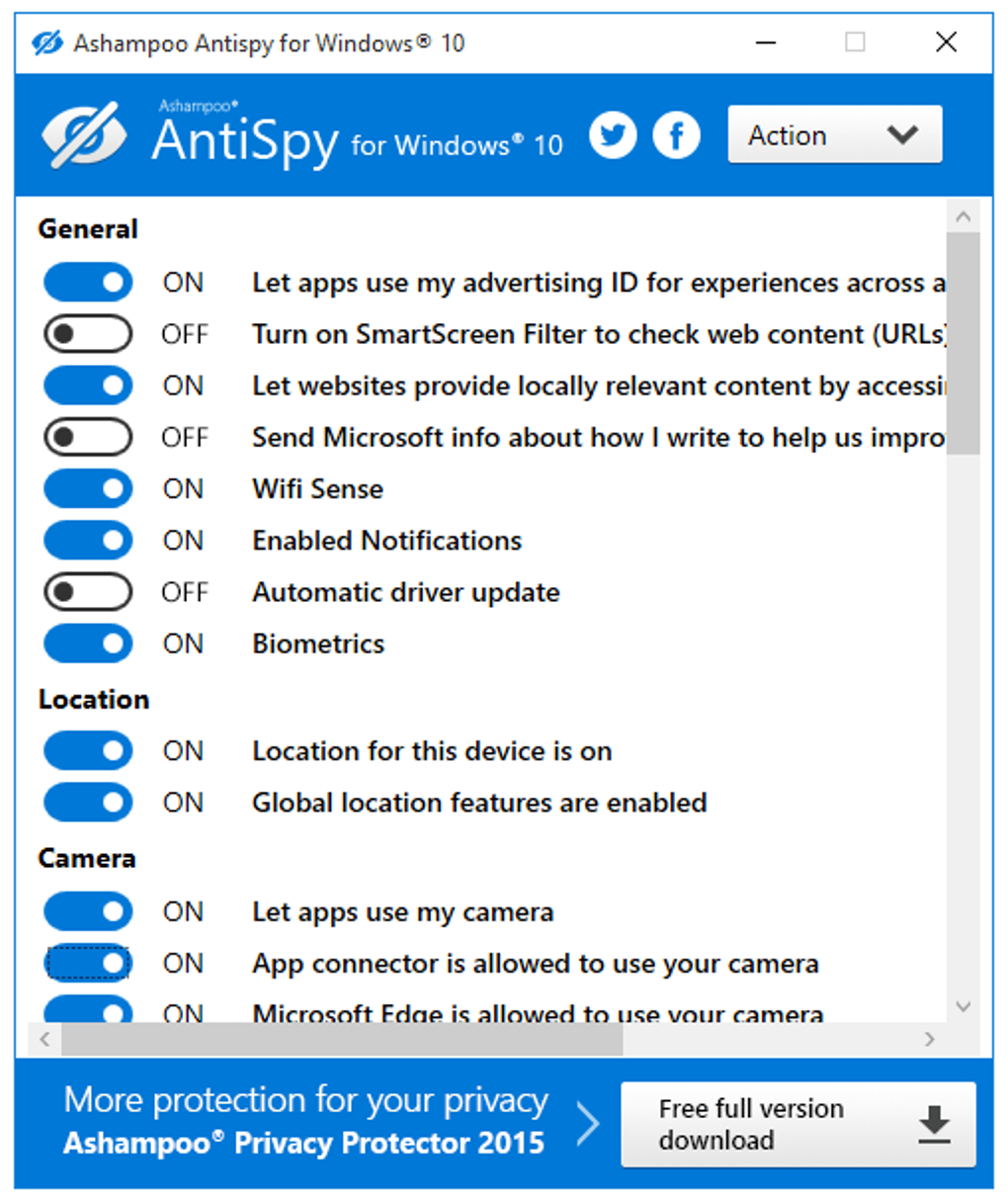Open the Action dropdown menu
This screenshot has width=1008, height=1201.
click(835, 134)
